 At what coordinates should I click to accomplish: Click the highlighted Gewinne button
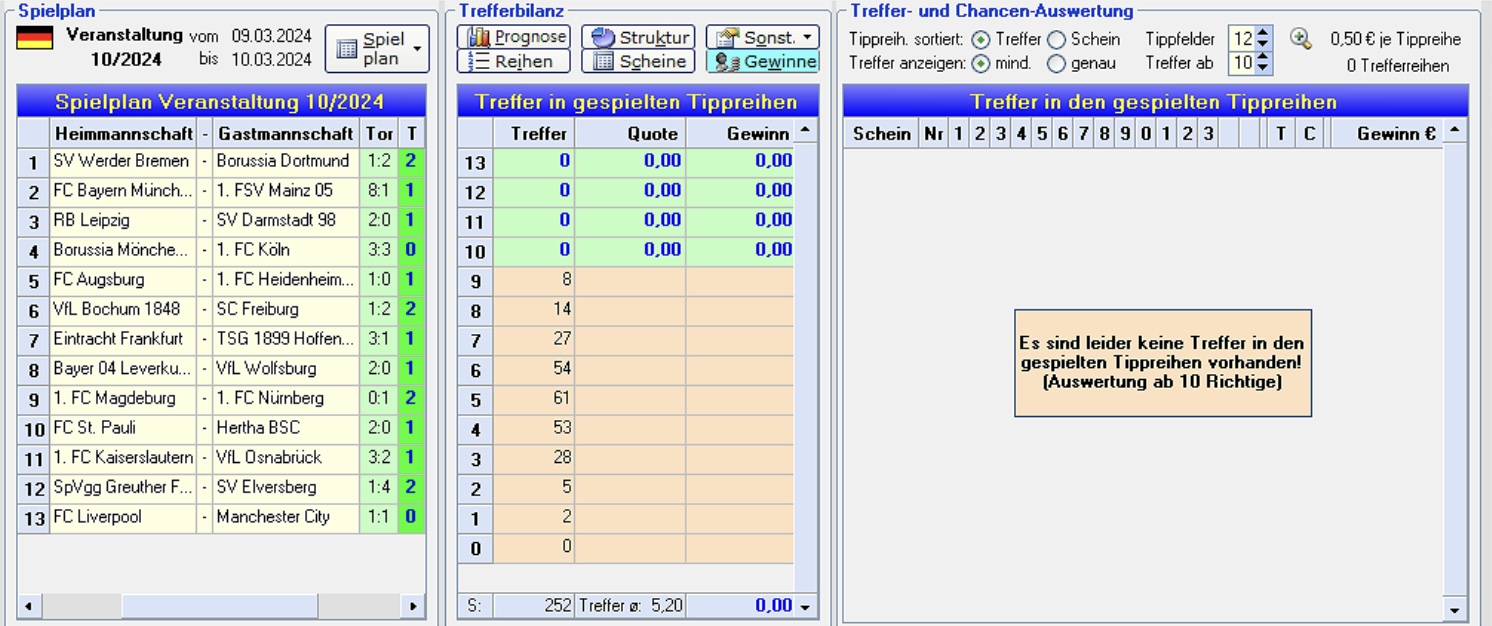[x=762, y=61]
